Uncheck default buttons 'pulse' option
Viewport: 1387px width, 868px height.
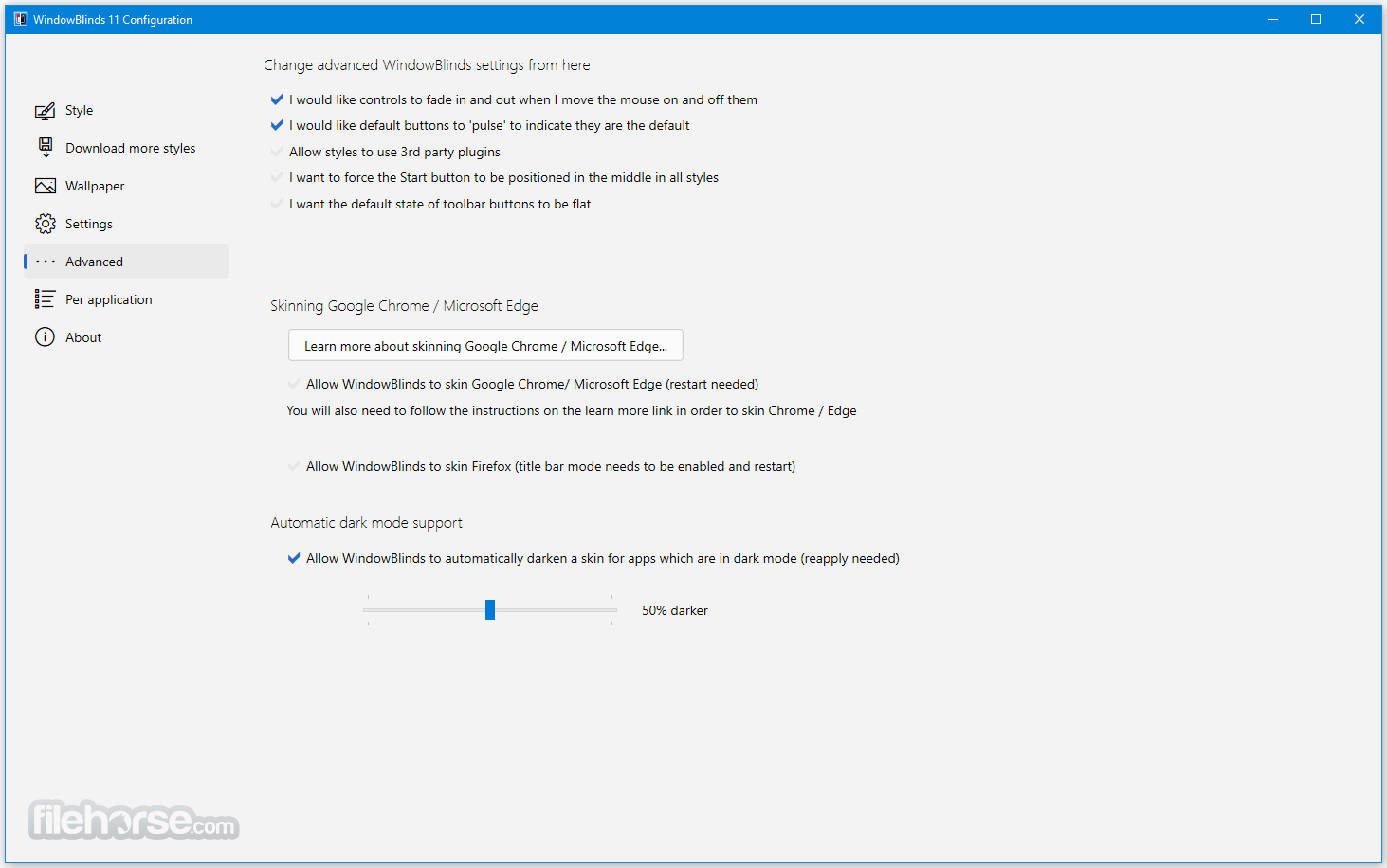(277, 125)
